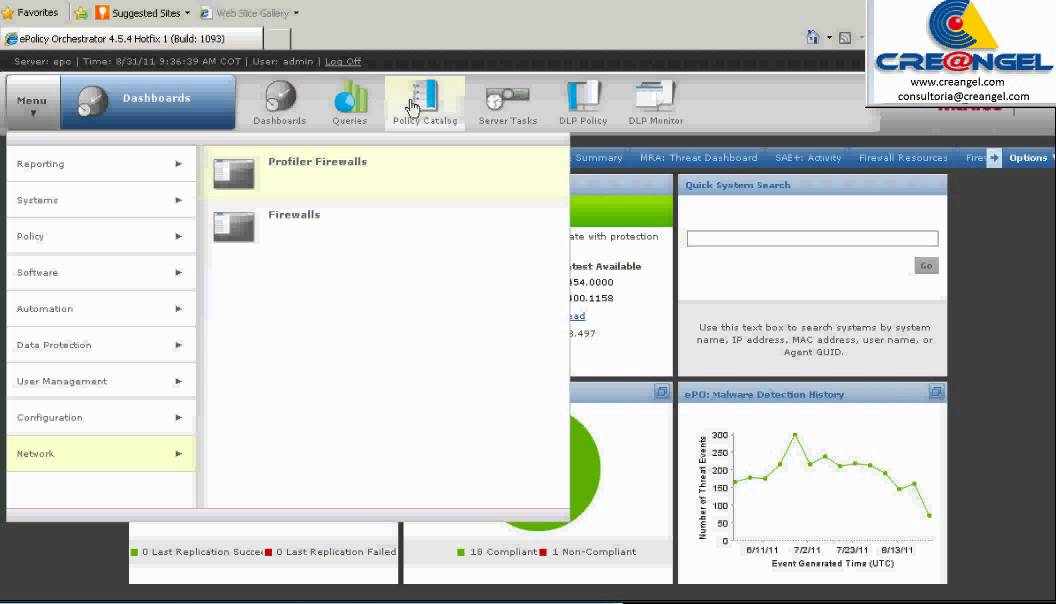The image size is (1056, 604).
Task: Switch to Firewall Resources tab
Action: [x=902, y=158]
